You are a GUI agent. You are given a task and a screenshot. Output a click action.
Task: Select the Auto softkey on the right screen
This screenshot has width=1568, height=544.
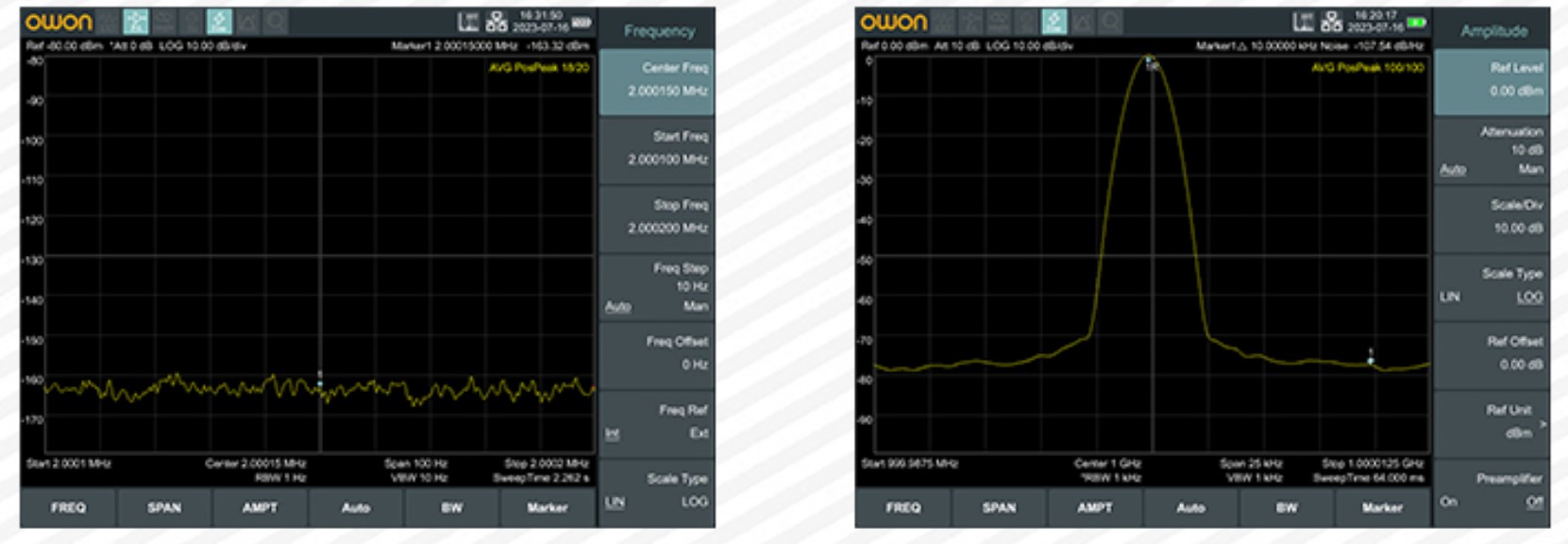pyautogui.click(x=1191, y=508)
